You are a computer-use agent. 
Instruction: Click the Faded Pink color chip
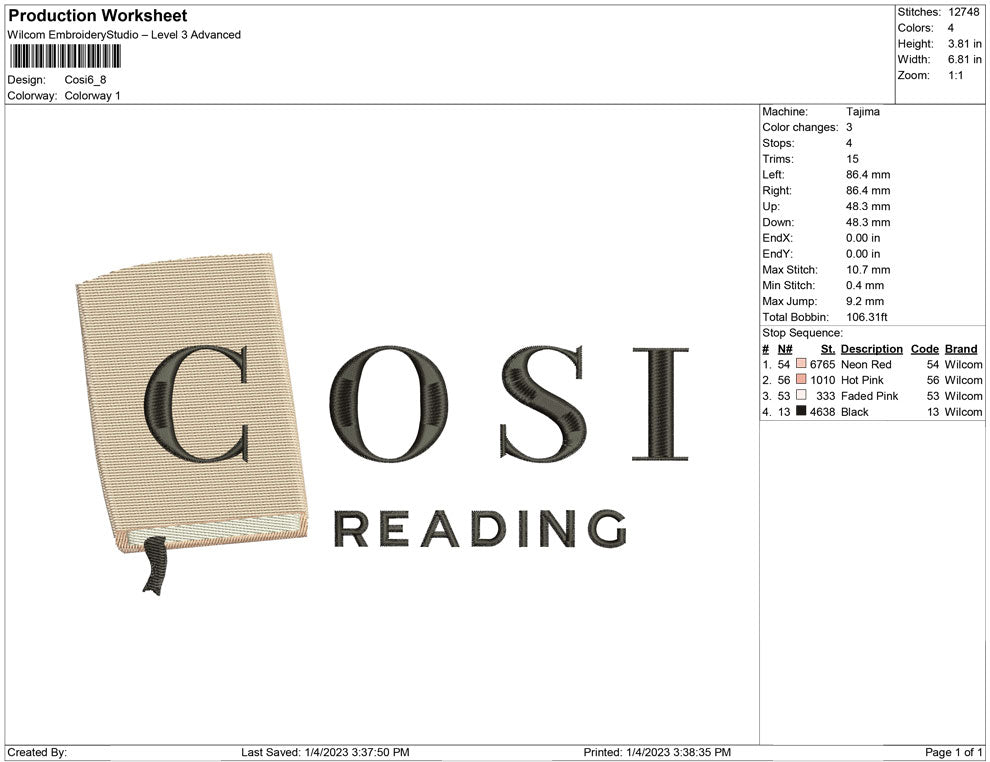pos(801,396)
